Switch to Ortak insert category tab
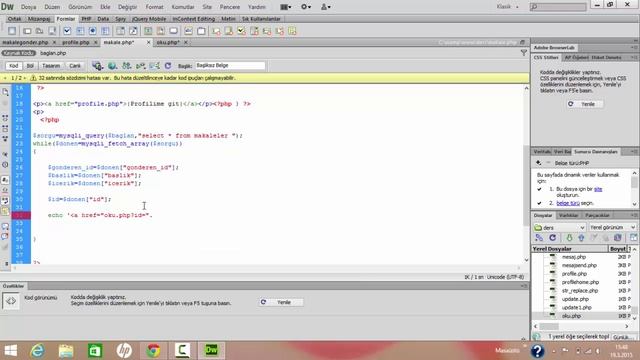The image size is (640, 360). point(14,19)
